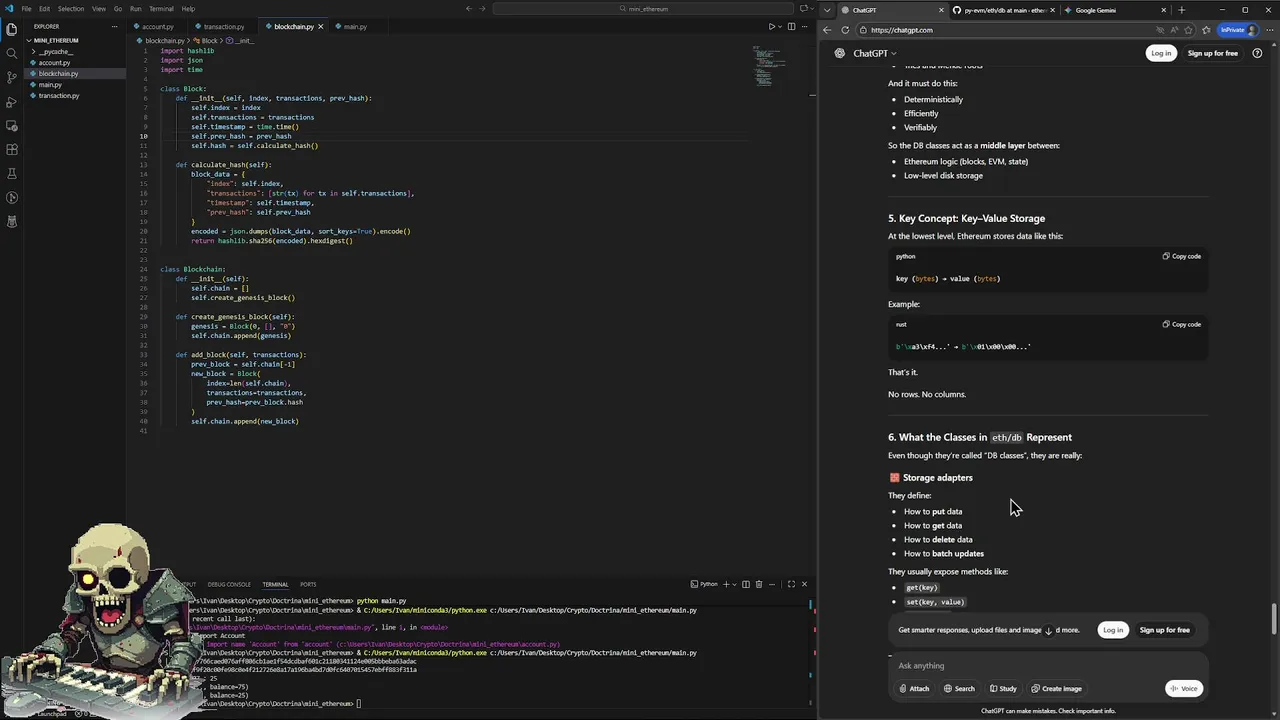The height and width of the screenshot is (720, 1280).
Task: Open the Help menu
Action: click(x=188, y=9)
